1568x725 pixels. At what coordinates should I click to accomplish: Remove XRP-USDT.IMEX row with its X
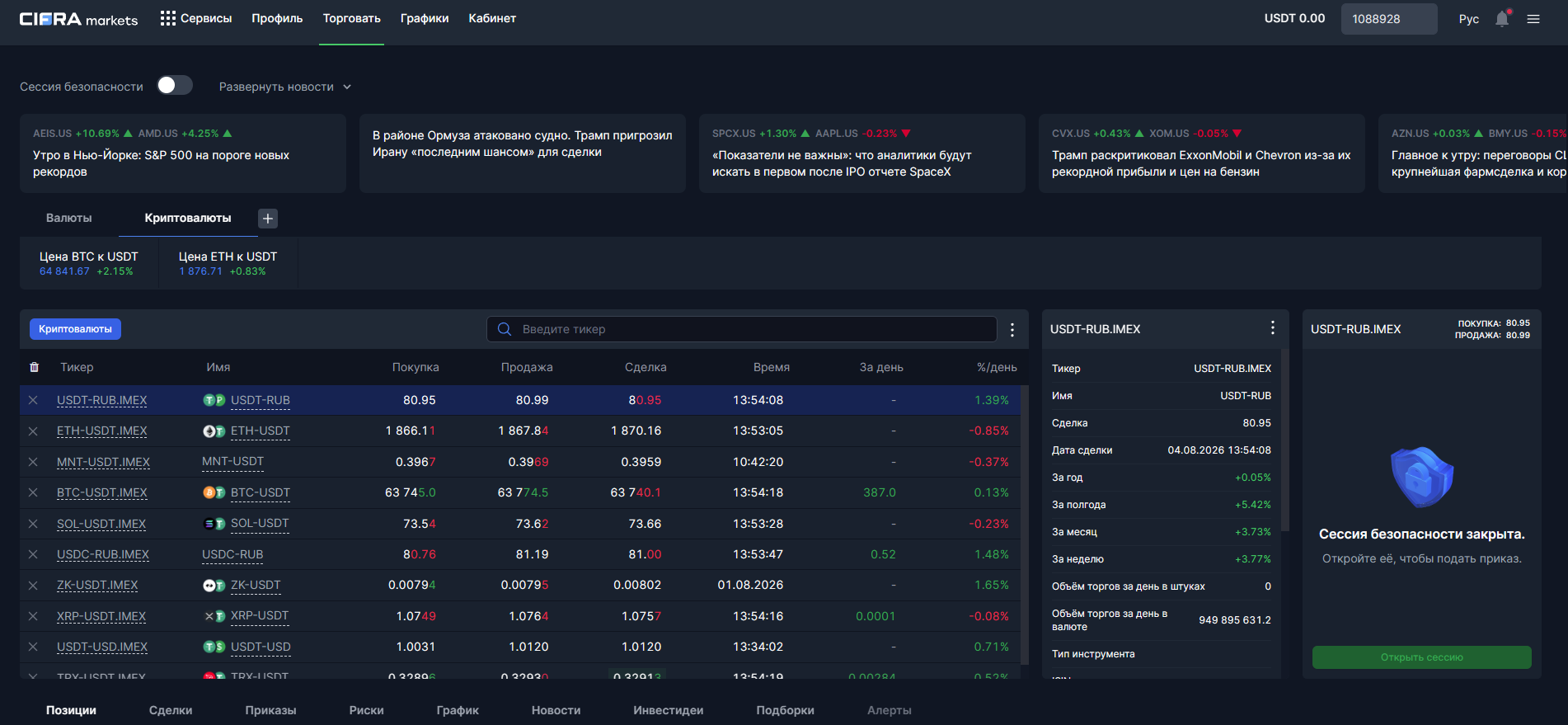point(33,616)
